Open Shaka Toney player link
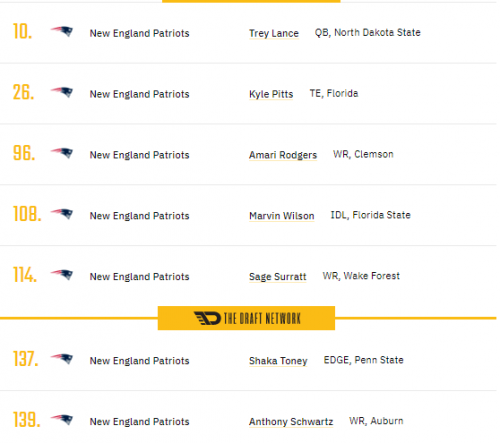The height and width of the screenshot is (443, 500). pyautogui.click(x=278, y=361)
